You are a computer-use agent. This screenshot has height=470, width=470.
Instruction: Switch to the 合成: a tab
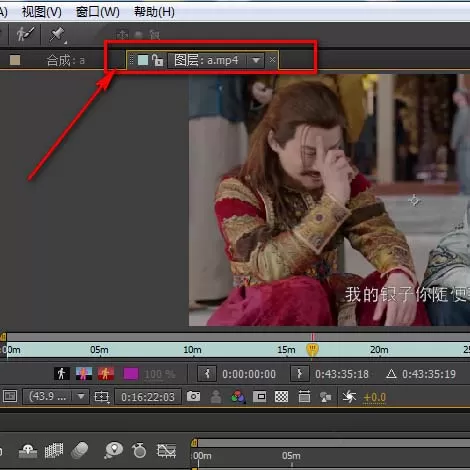pos(65,60)
